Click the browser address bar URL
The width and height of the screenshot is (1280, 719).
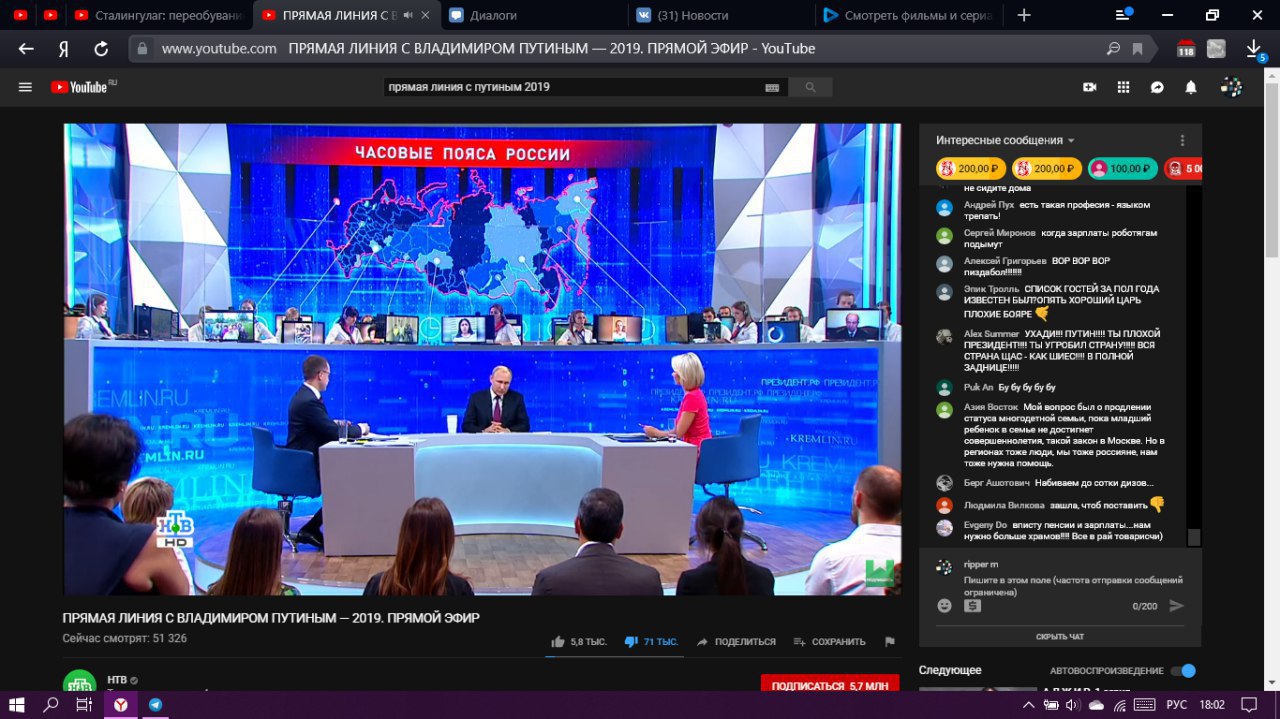pos(219,48)
